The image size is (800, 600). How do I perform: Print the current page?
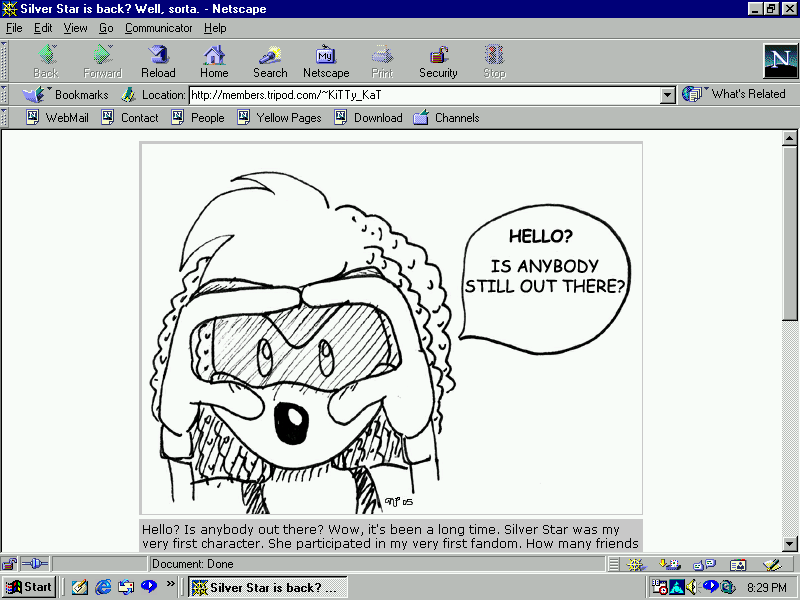coord(382,61)
